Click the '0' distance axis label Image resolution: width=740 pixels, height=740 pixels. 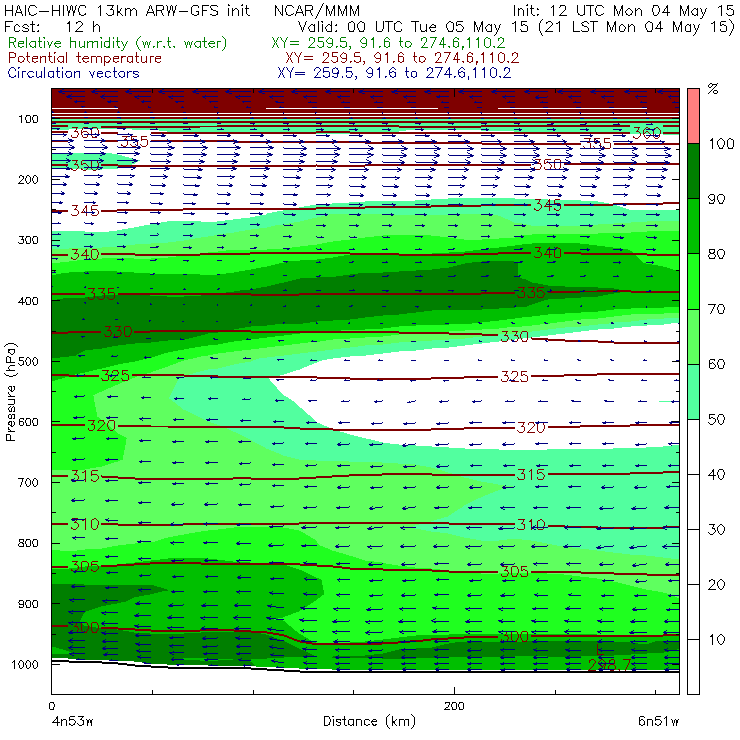click(51, 706)
